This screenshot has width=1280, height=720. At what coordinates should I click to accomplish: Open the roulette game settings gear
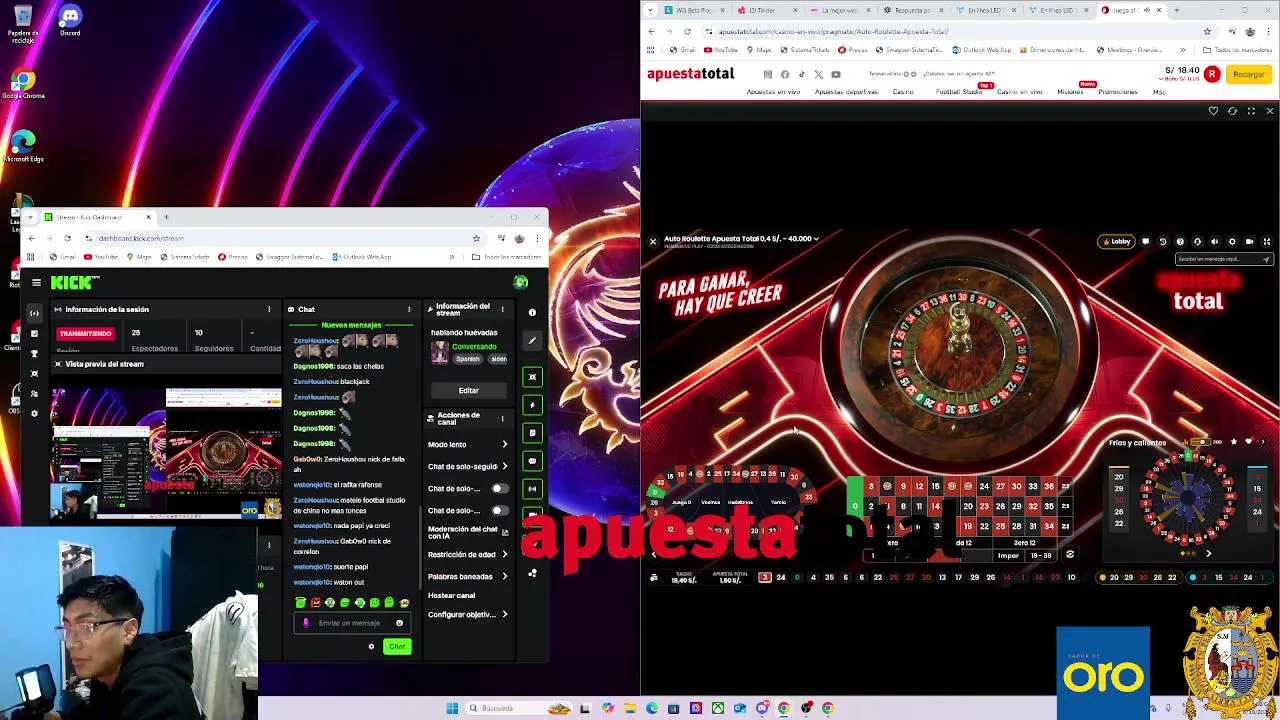(1232, 241)
